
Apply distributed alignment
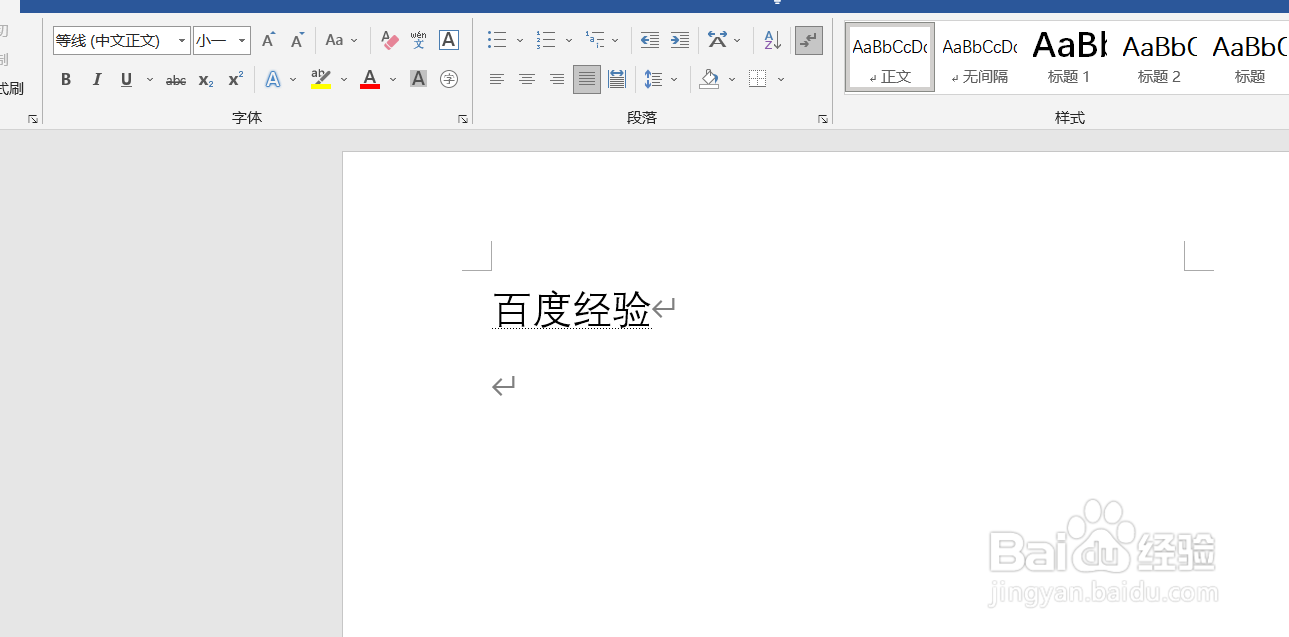point(617,79)
